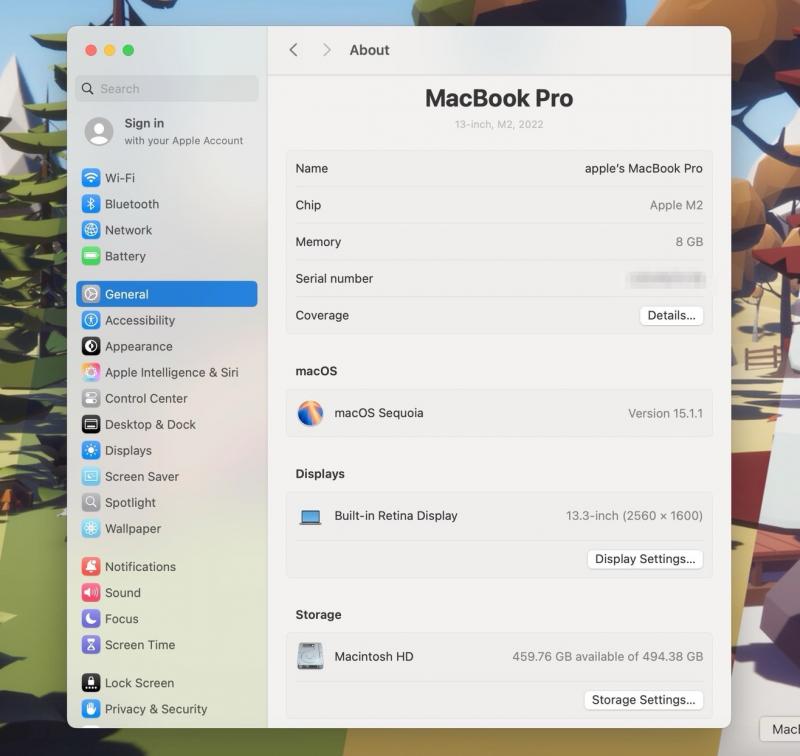Click the "MacBook Pro" heading
Viewport: 800px width, 756px height.
pyautogui.click(x=499, y=98)
